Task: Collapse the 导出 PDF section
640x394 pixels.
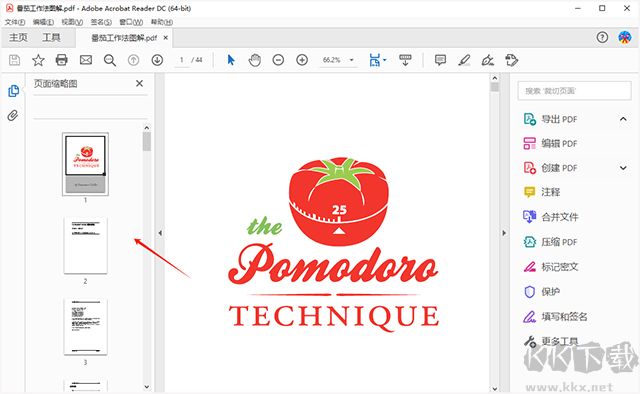Action: [x=623, y=119]
